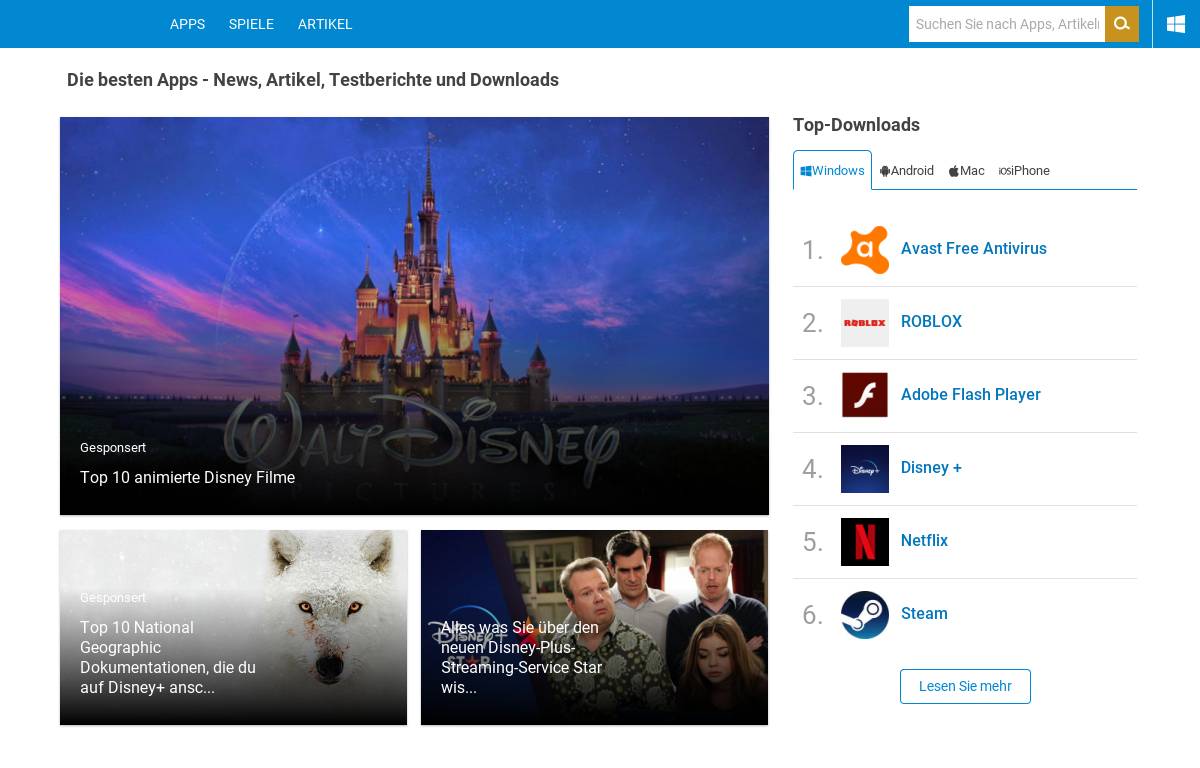
Task: Go to the ARTIKEL menu item
Action: coord(325,24)
